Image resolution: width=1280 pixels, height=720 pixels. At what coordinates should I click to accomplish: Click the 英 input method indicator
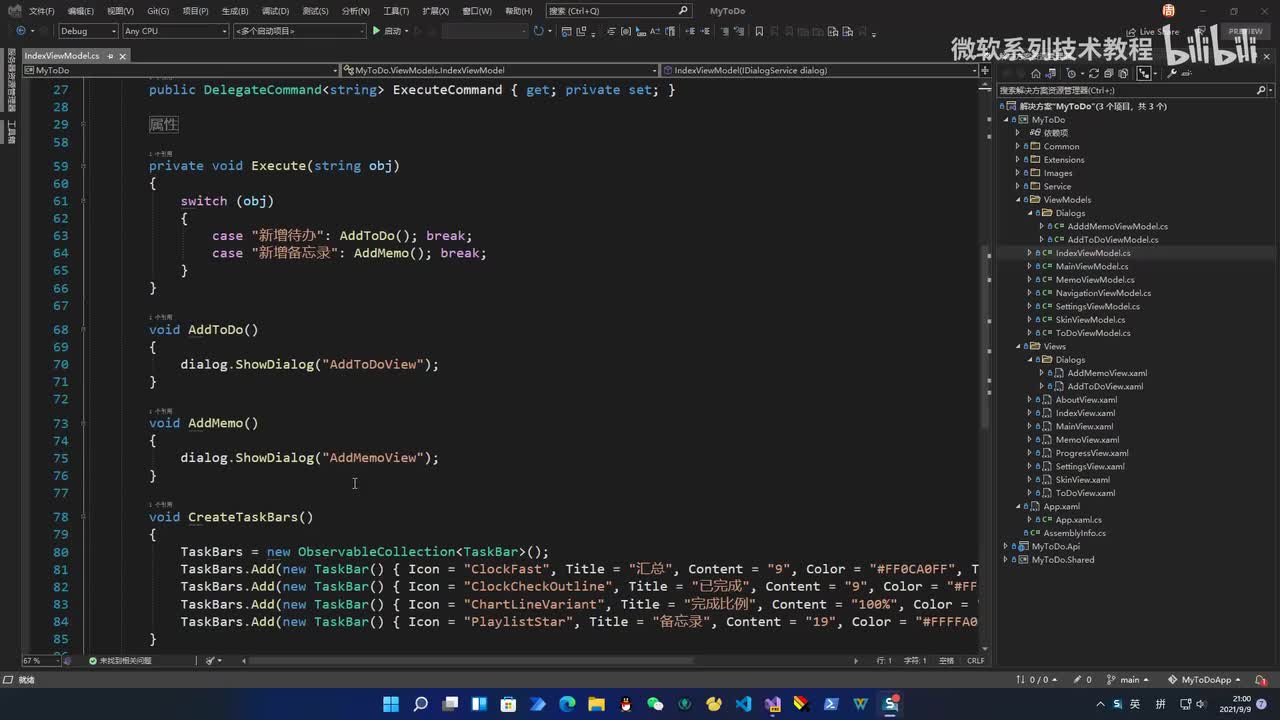[1135, 704]
